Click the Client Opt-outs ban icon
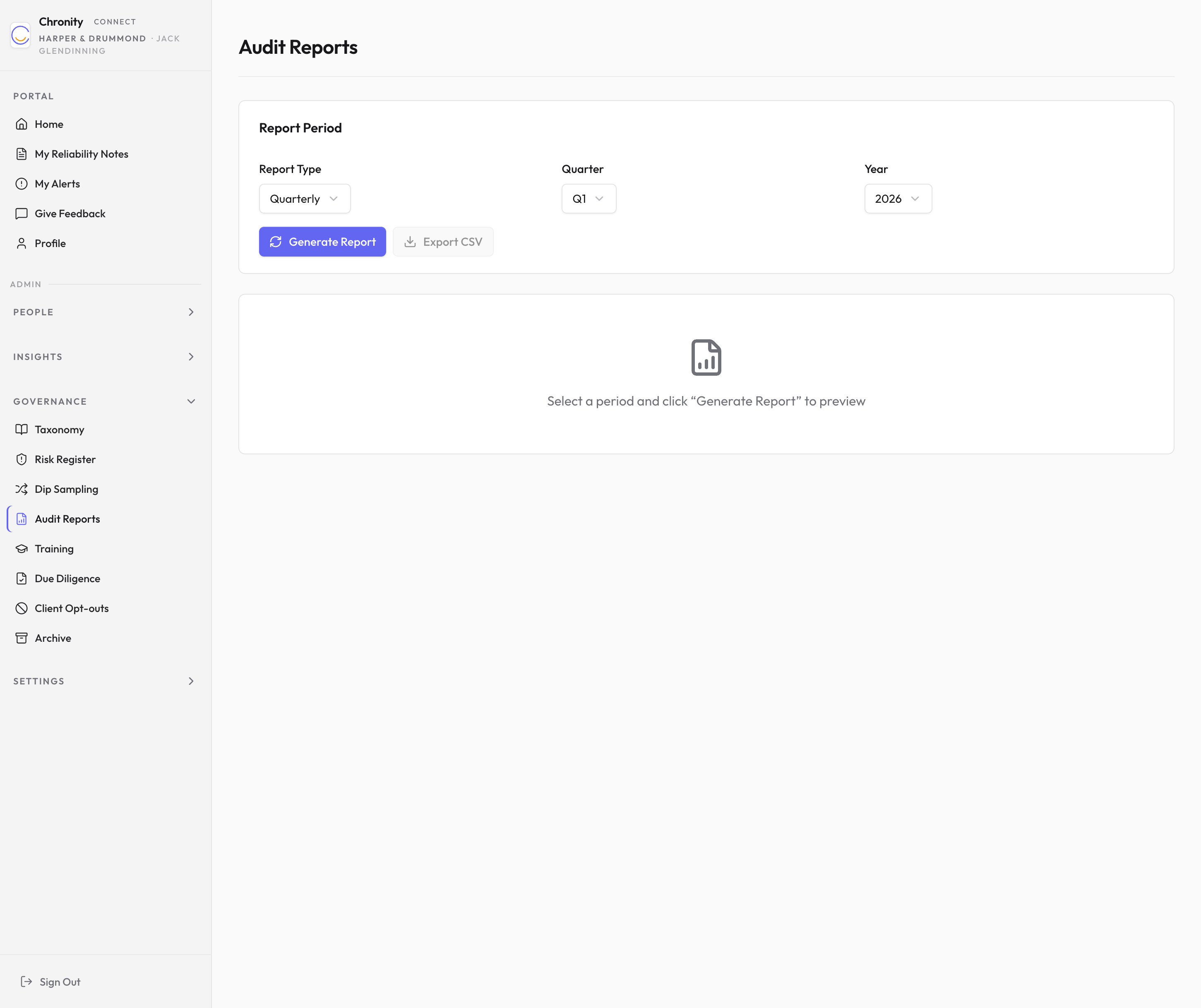The image size is (1201, 1008). 22,608
